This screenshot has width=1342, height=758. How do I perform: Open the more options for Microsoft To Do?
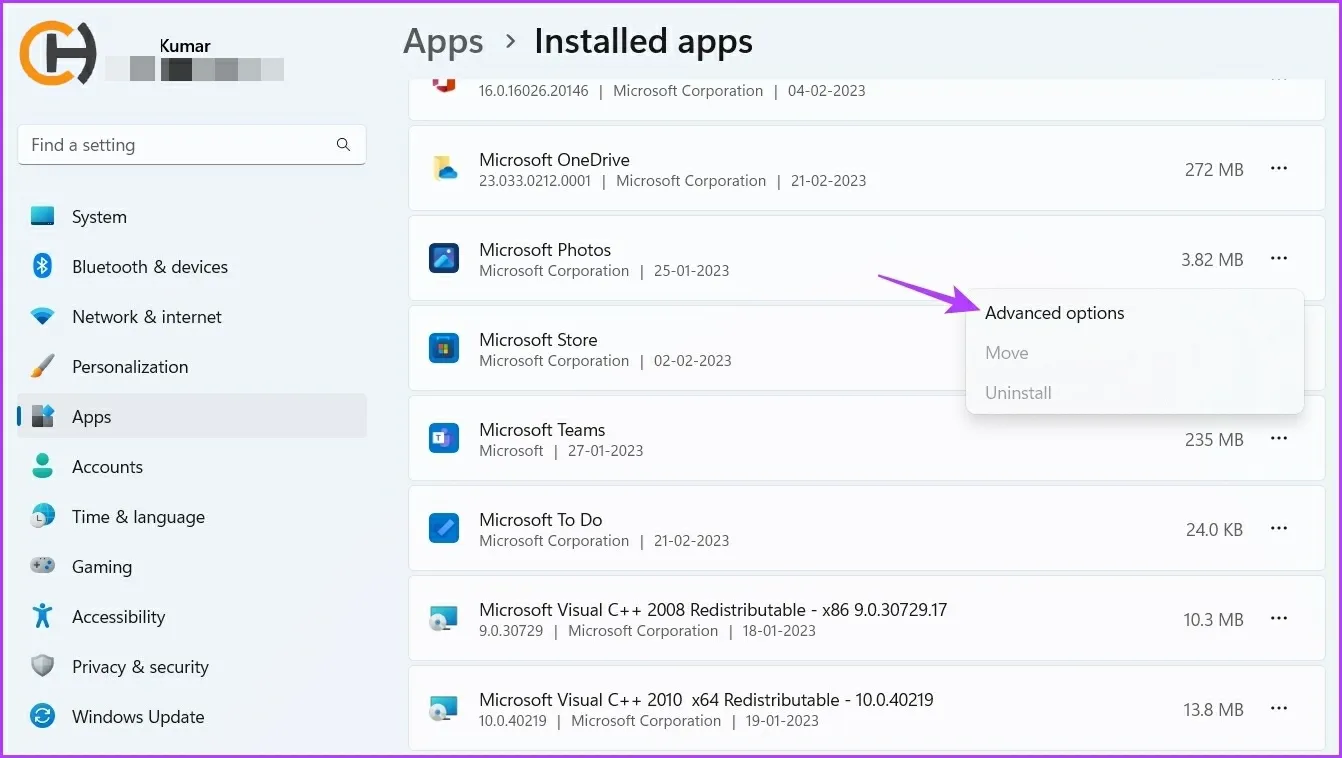(x=1278, y=529)
